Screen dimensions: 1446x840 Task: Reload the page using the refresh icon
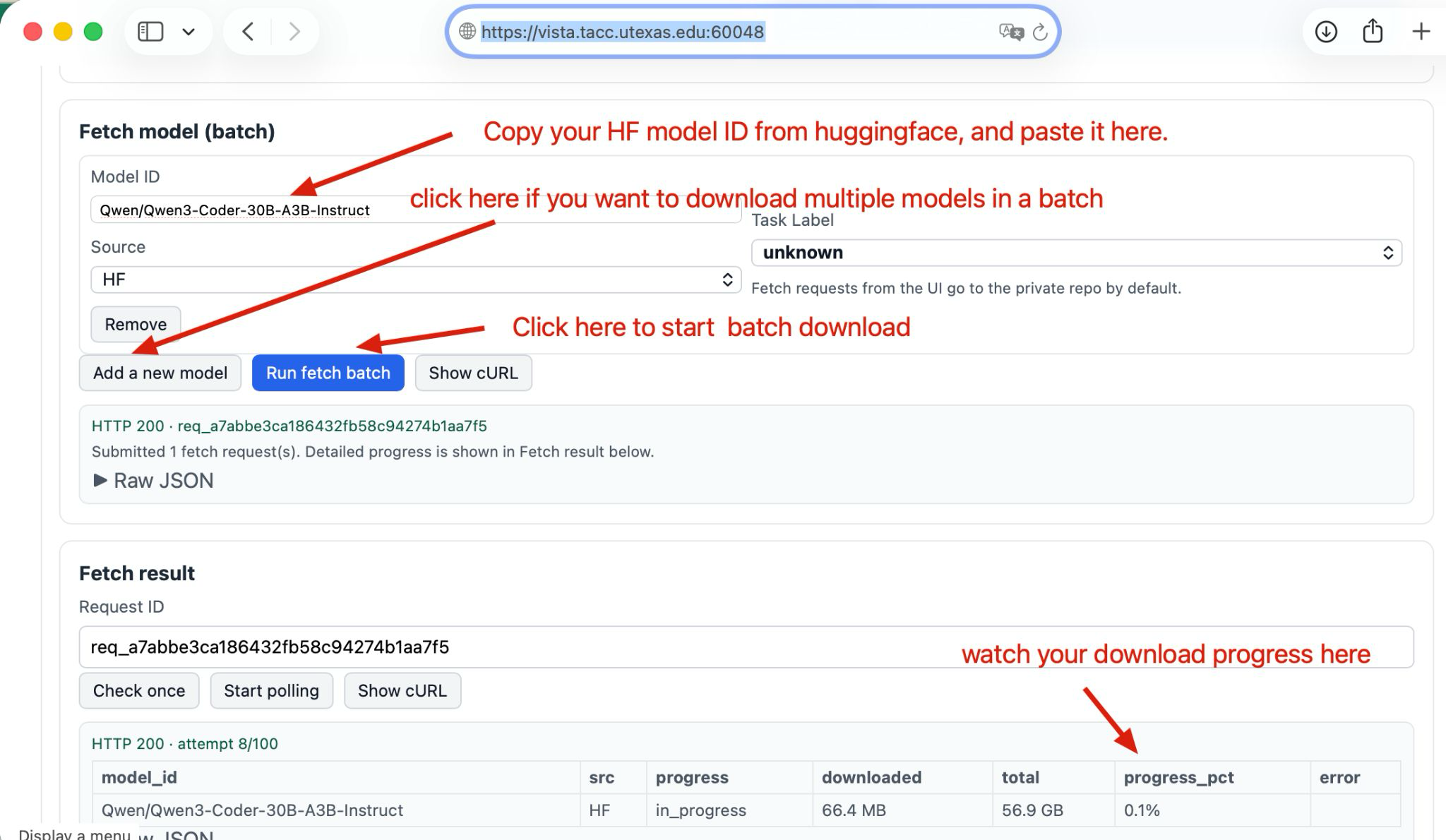[x=1040, y=32]
